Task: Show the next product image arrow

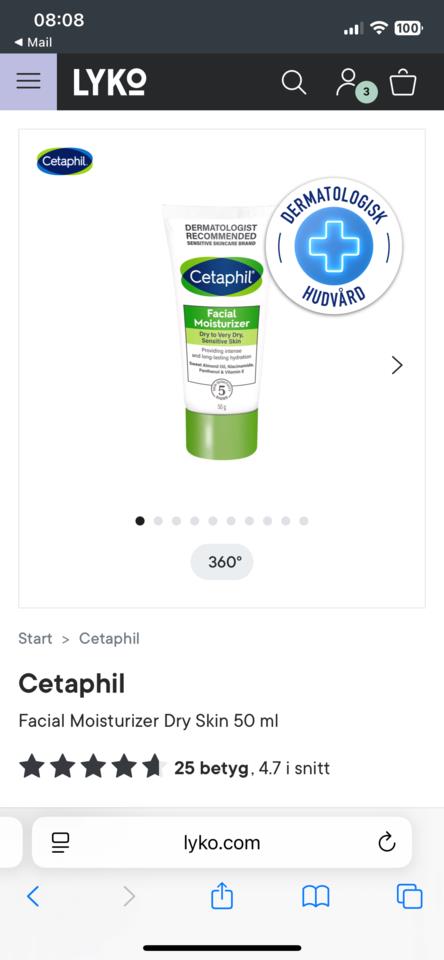Action: coord(397,366)
